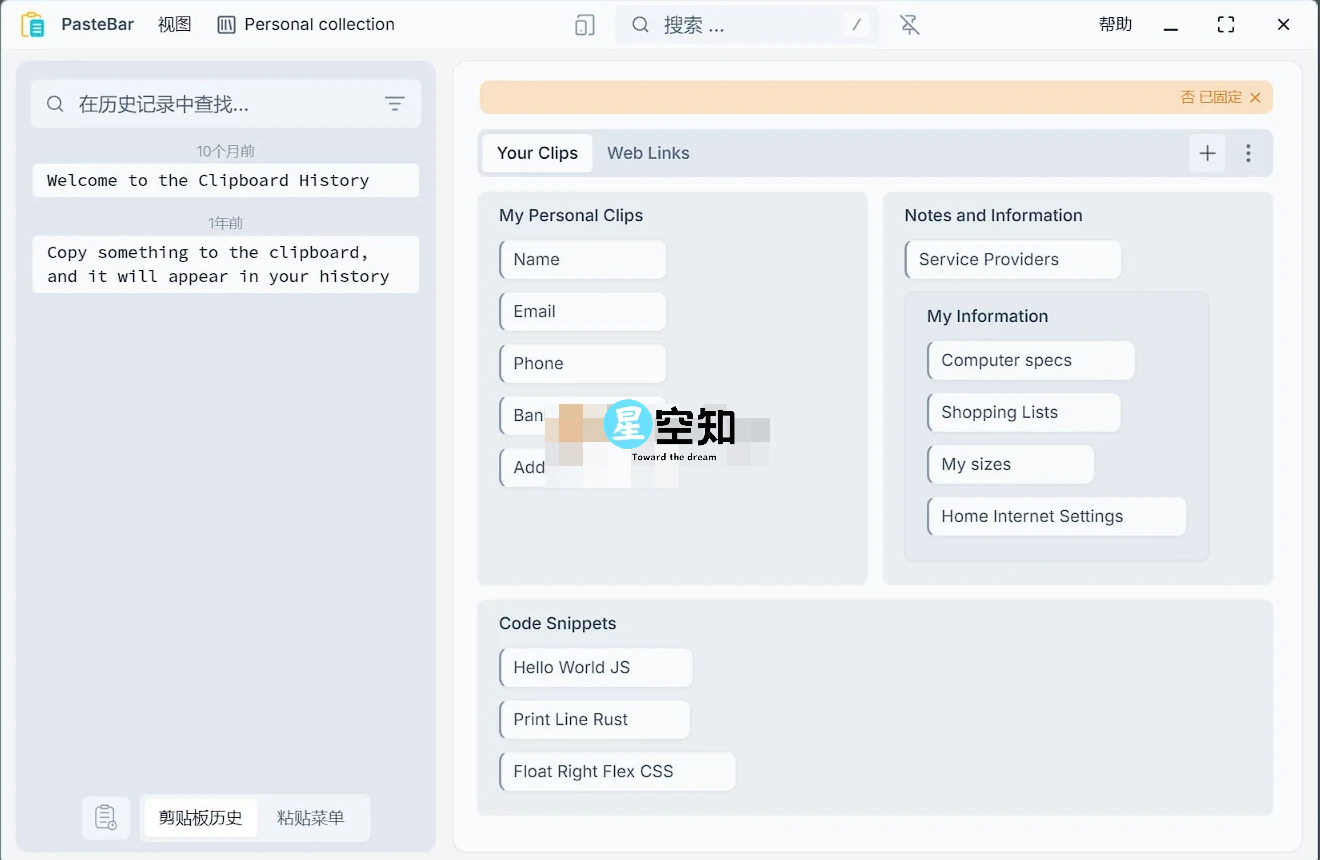1320x860 pixels.
Task: Click the plus icon to add a new clip
Action: click(1207, 153)
